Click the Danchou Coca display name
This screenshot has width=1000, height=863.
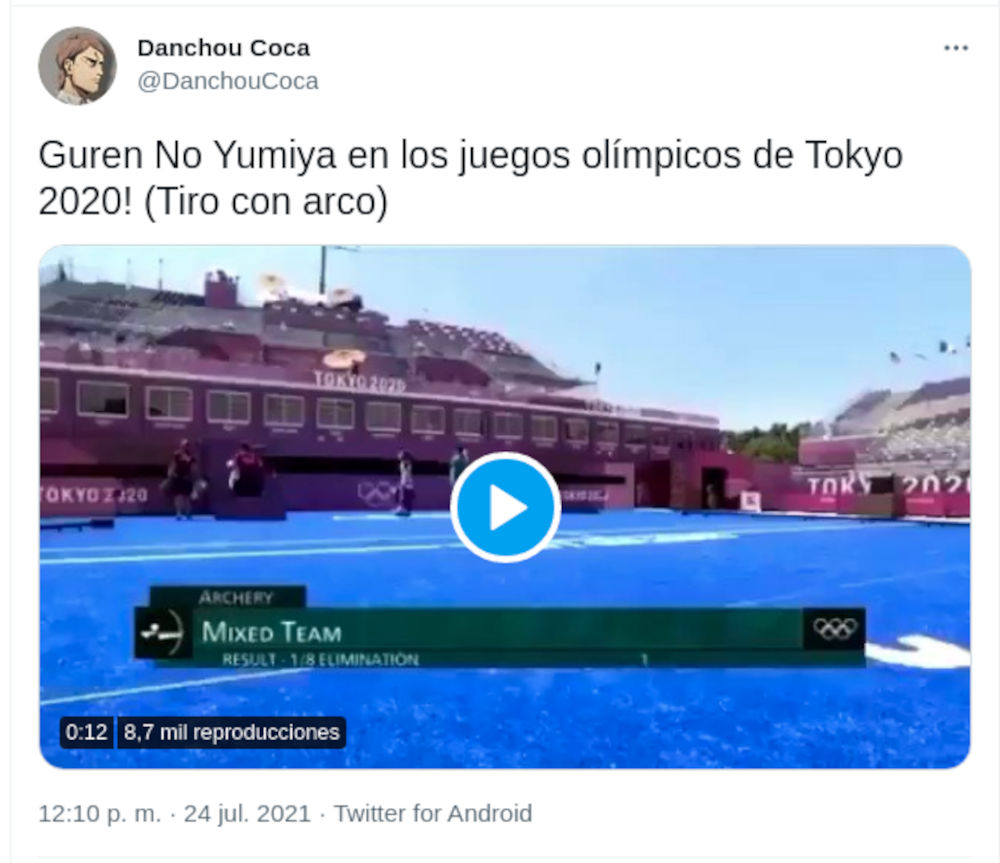point(224,48)
